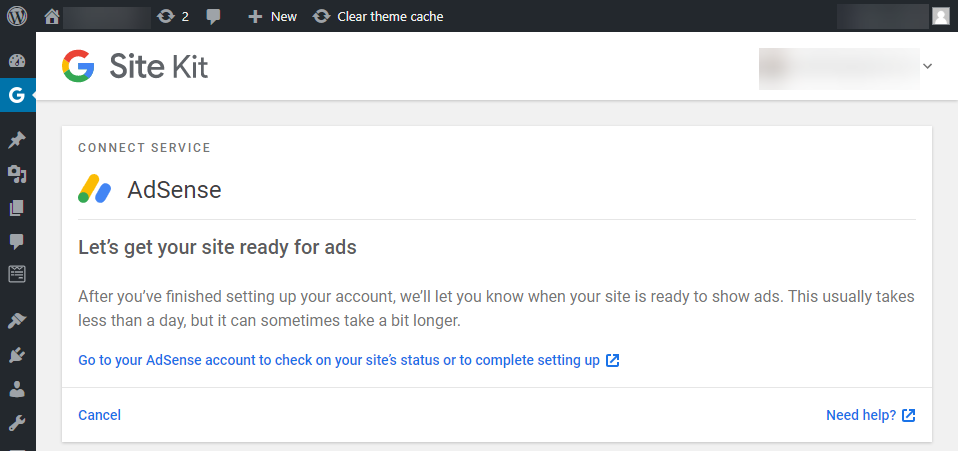The width and height of the screenshot is (958, 451).
Task: Clear theme cache
Action: pyautogui.click(x=378, y=16)
